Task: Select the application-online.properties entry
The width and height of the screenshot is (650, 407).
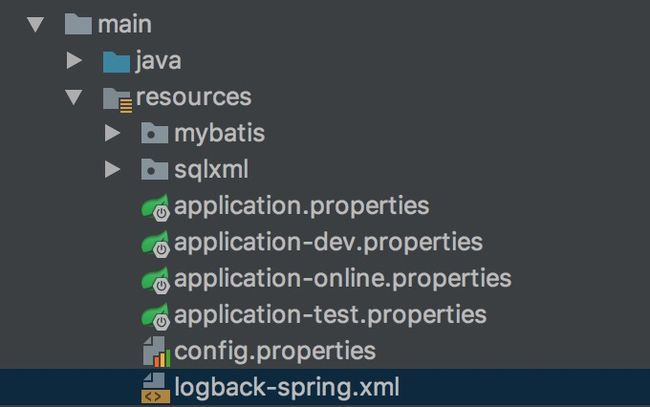Action: click(343, 278)
